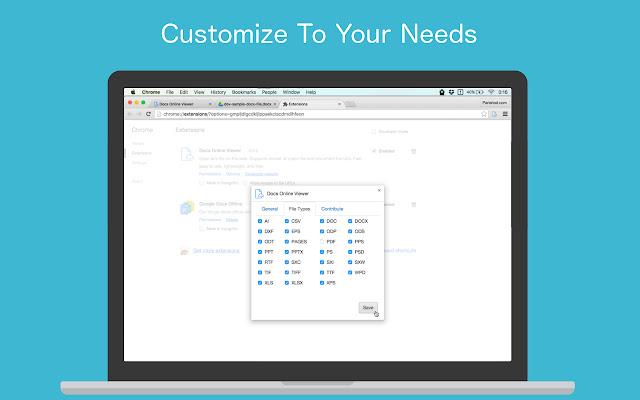The image size is (640, 400).
Task: Click the Get more extensions link
Action: (x=216, y=251)
